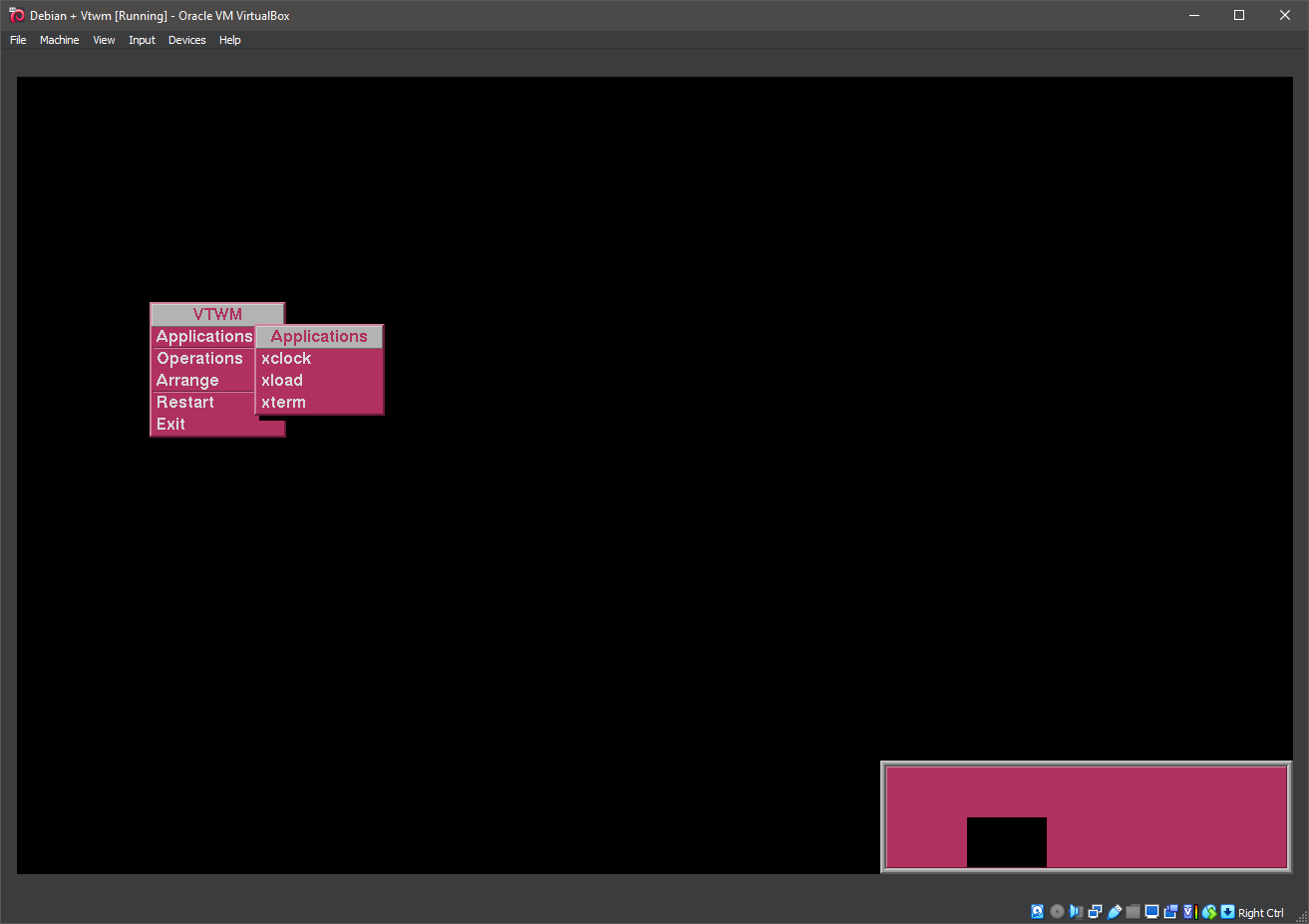Choose Exit in the VTWM menu
Image resolution: width=1309 pixels, height=924 pixels.
click(170, 424)
